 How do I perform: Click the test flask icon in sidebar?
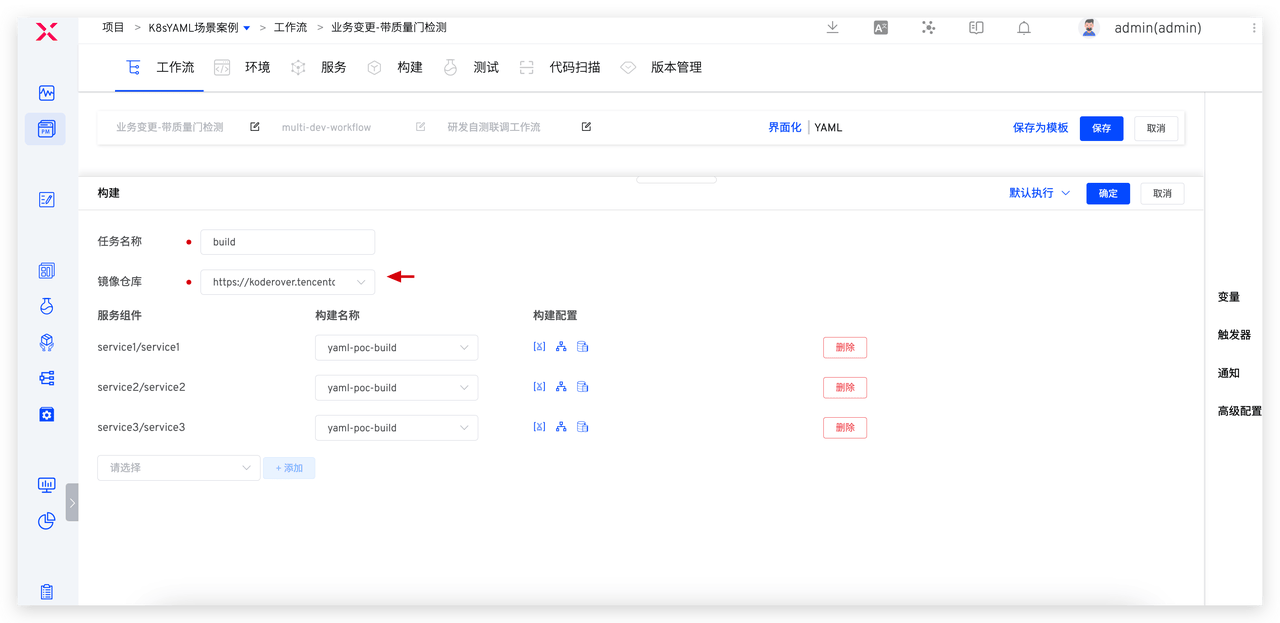tap(46, 306)
